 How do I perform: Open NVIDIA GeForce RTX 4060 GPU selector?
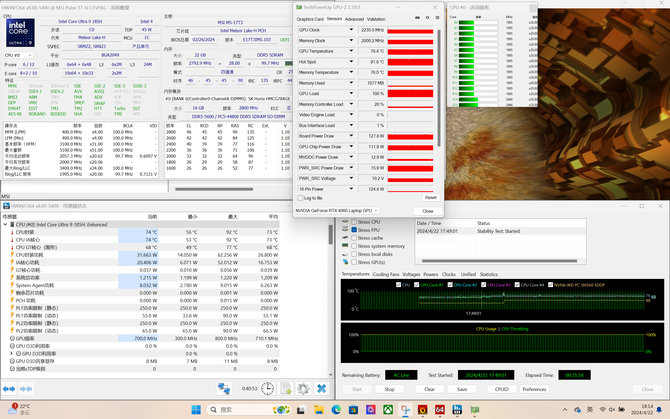pos(336,211)
